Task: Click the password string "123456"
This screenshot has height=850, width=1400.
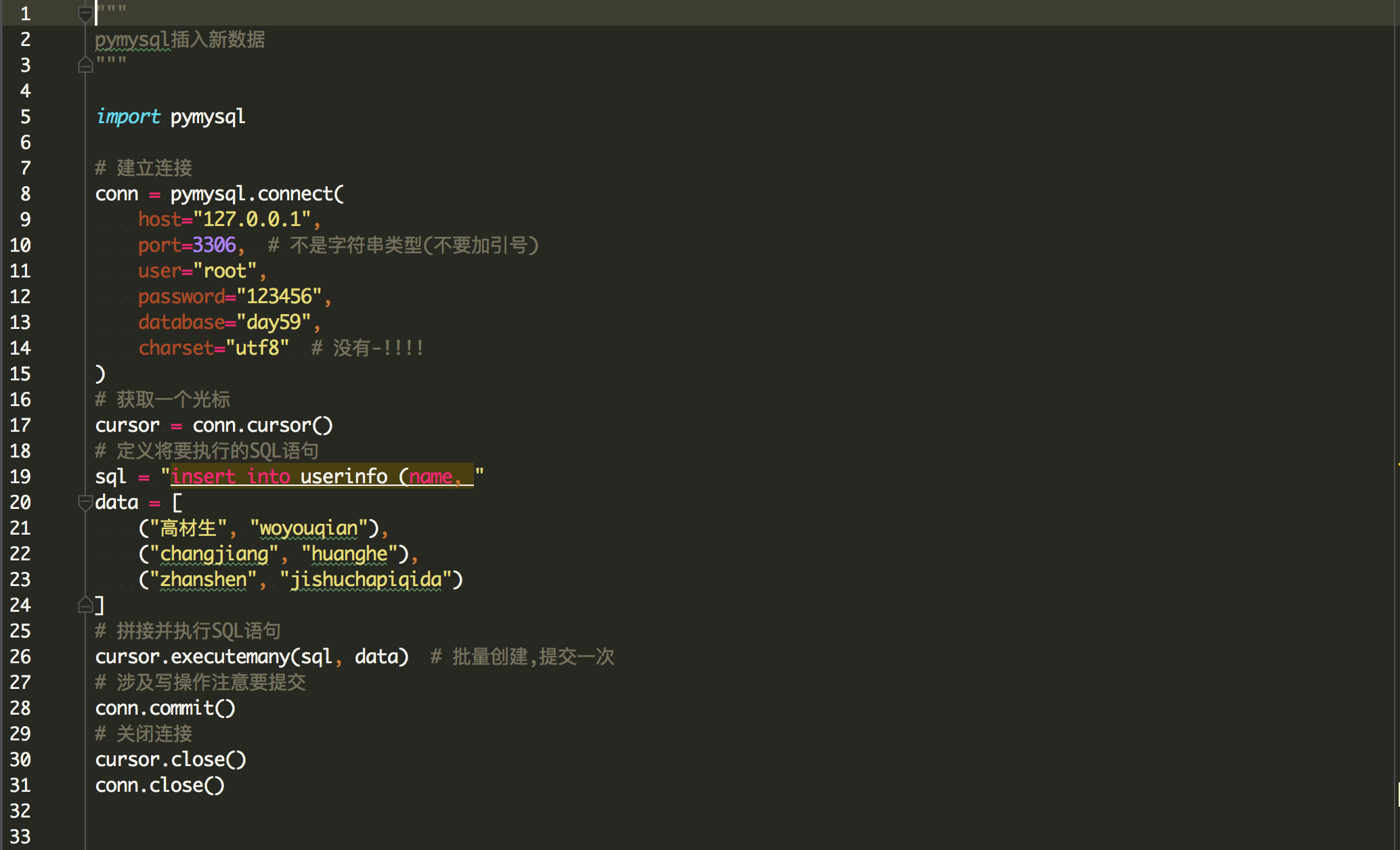Action: click(x=279, y=296)
